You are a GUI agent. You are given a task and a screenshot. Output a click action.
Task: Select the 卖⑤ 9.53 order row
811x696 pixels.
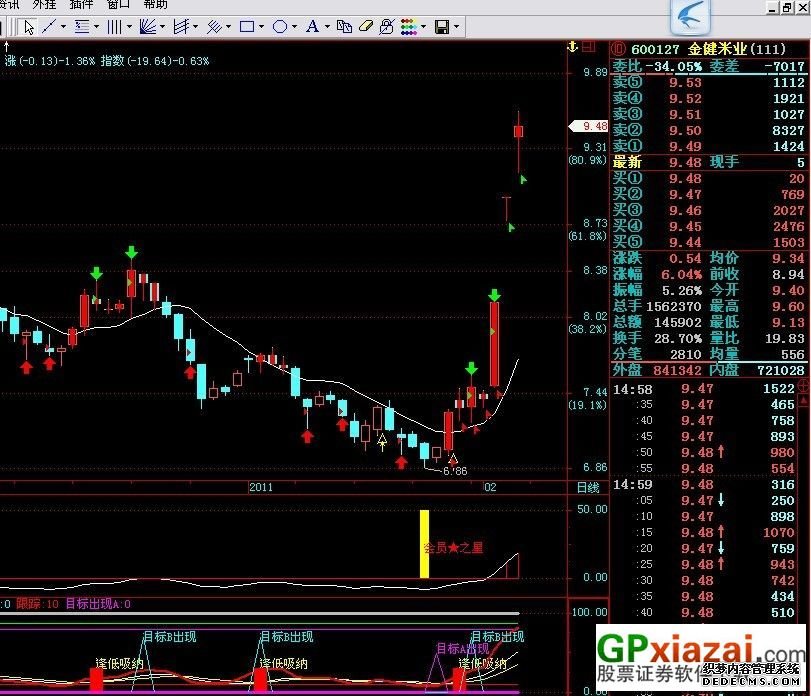point(709,82)
